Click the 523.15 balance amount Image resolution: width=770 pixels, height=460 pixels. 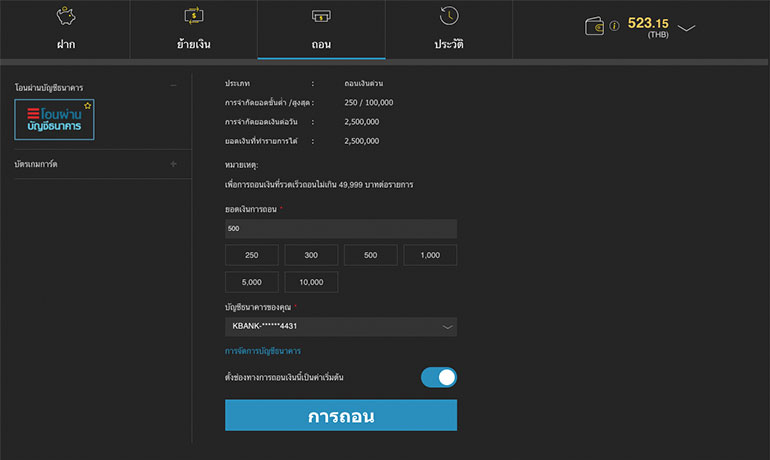[x=648, y=23]
